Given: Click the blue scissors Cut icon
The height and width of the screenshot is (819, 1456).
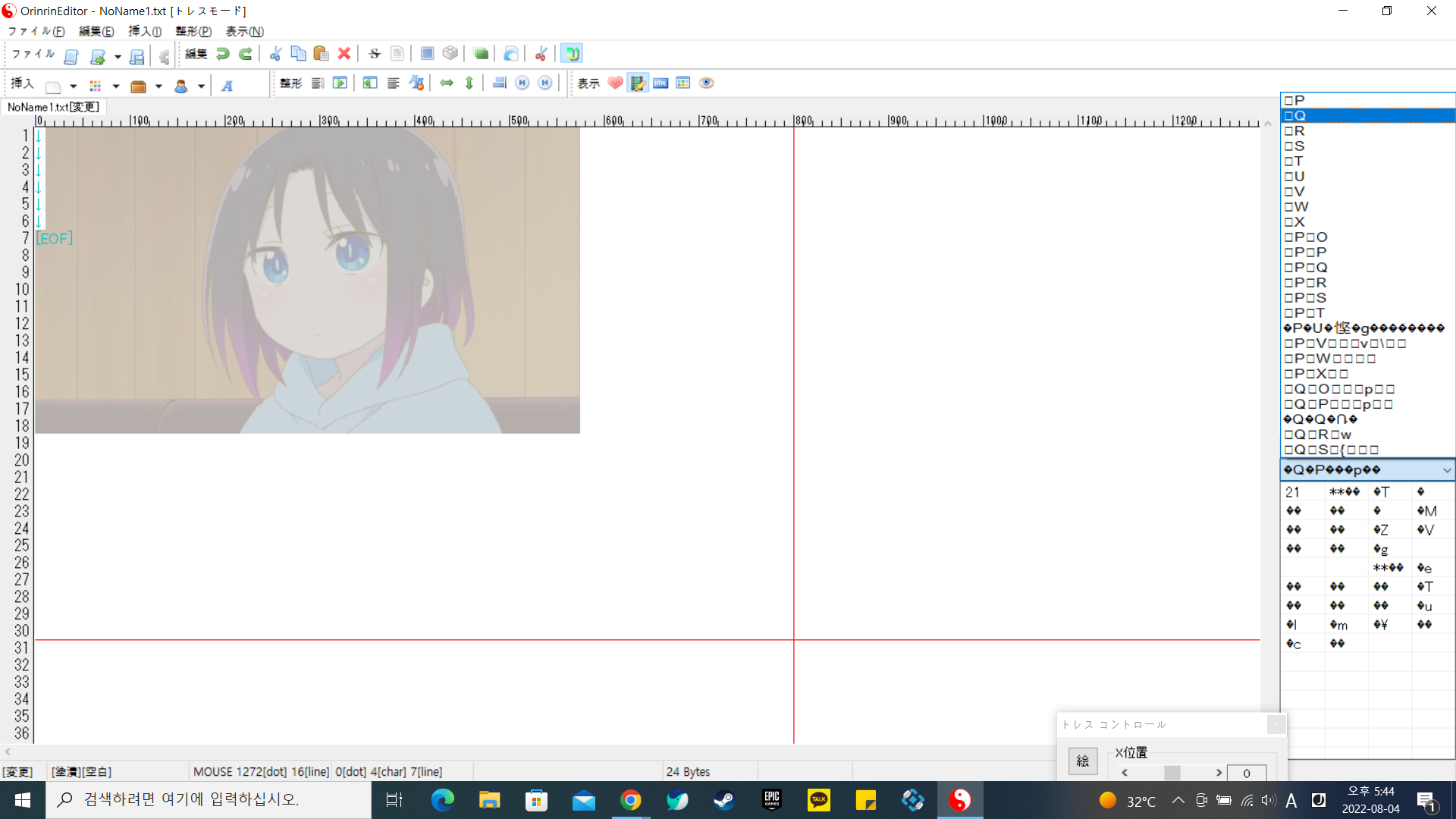Looking at the screenshot, I should coord(275,54).
